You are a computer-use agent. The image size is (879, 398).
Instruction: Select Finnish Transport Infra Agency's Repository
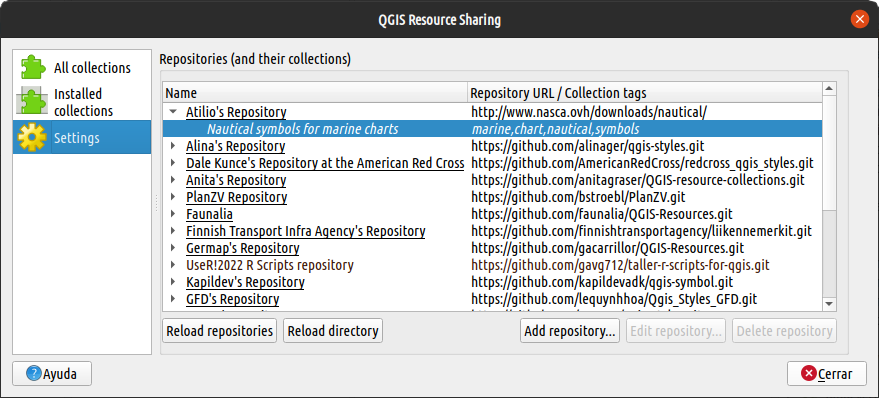pos(306,231)
